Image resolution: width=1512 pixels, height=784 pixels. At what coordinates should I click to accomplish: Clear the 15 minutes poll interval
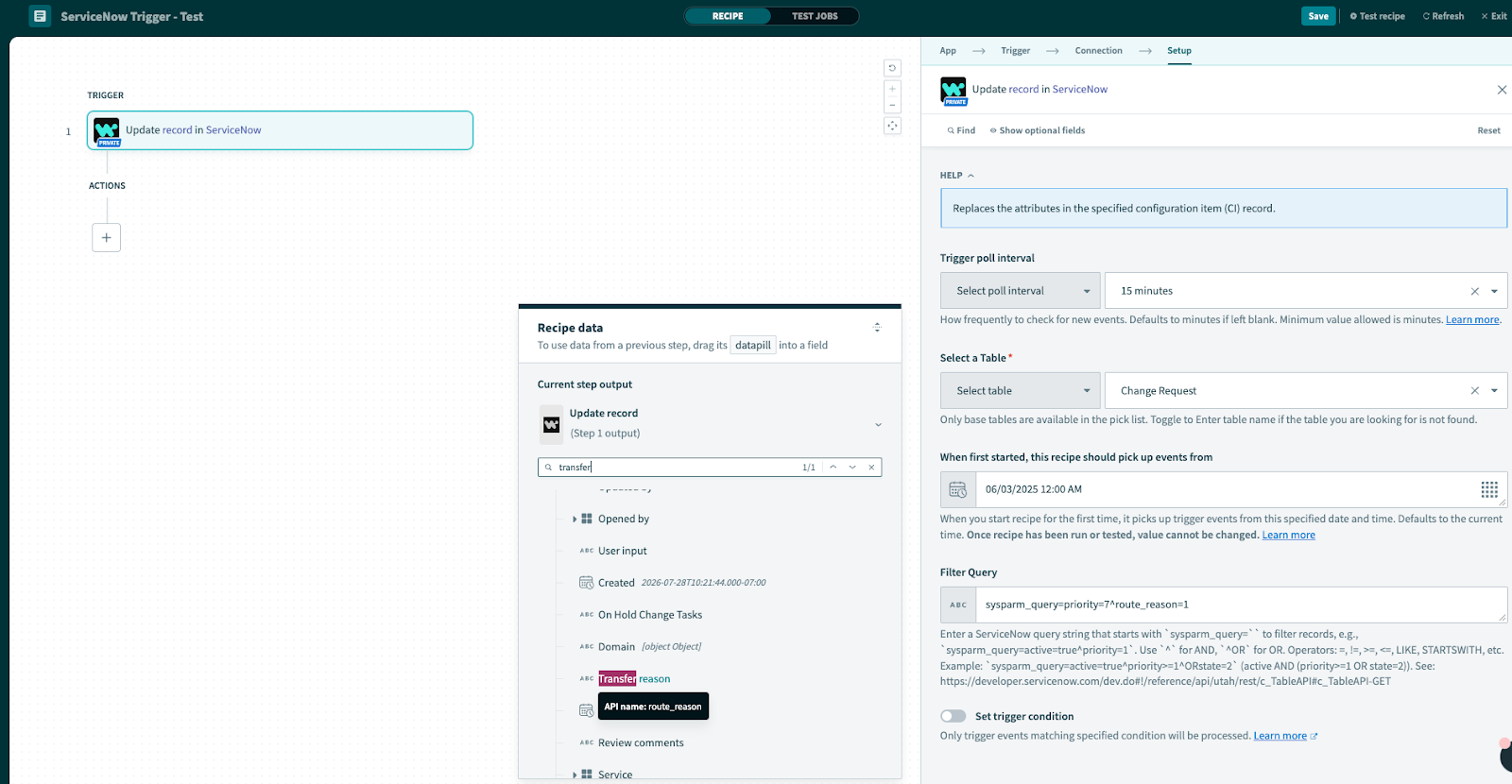[1474, 291]
